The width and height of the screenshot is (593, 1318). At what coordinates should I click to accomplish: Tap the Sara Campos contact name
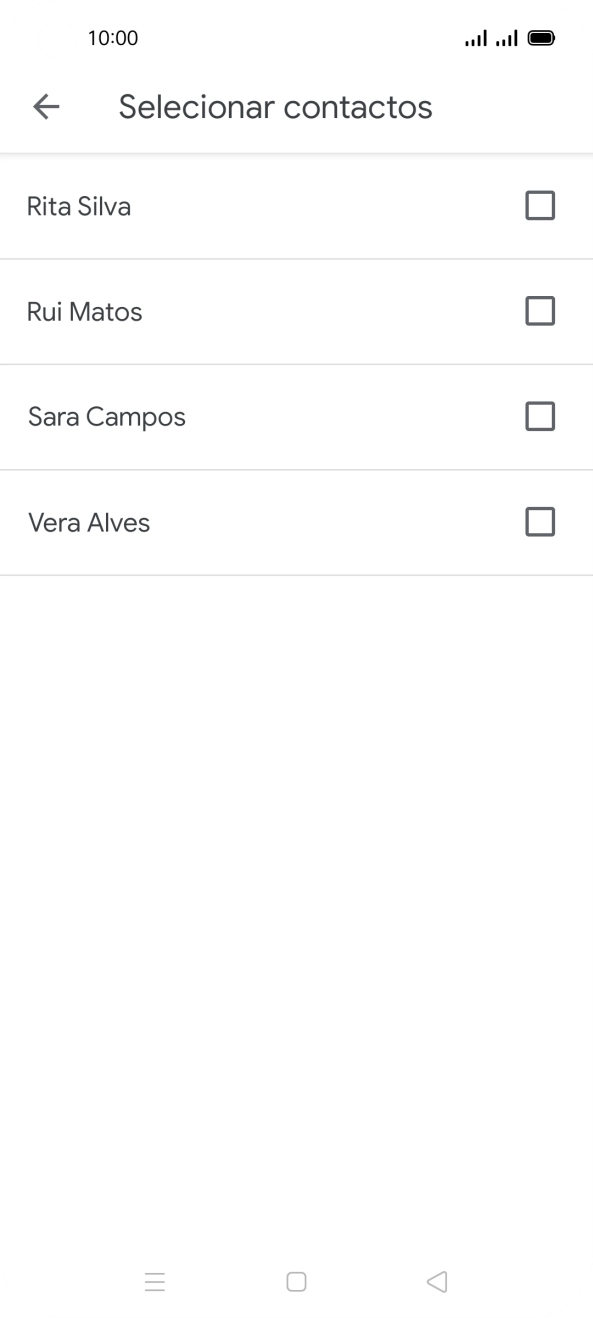pyautogui.click(x=106, y=416)
